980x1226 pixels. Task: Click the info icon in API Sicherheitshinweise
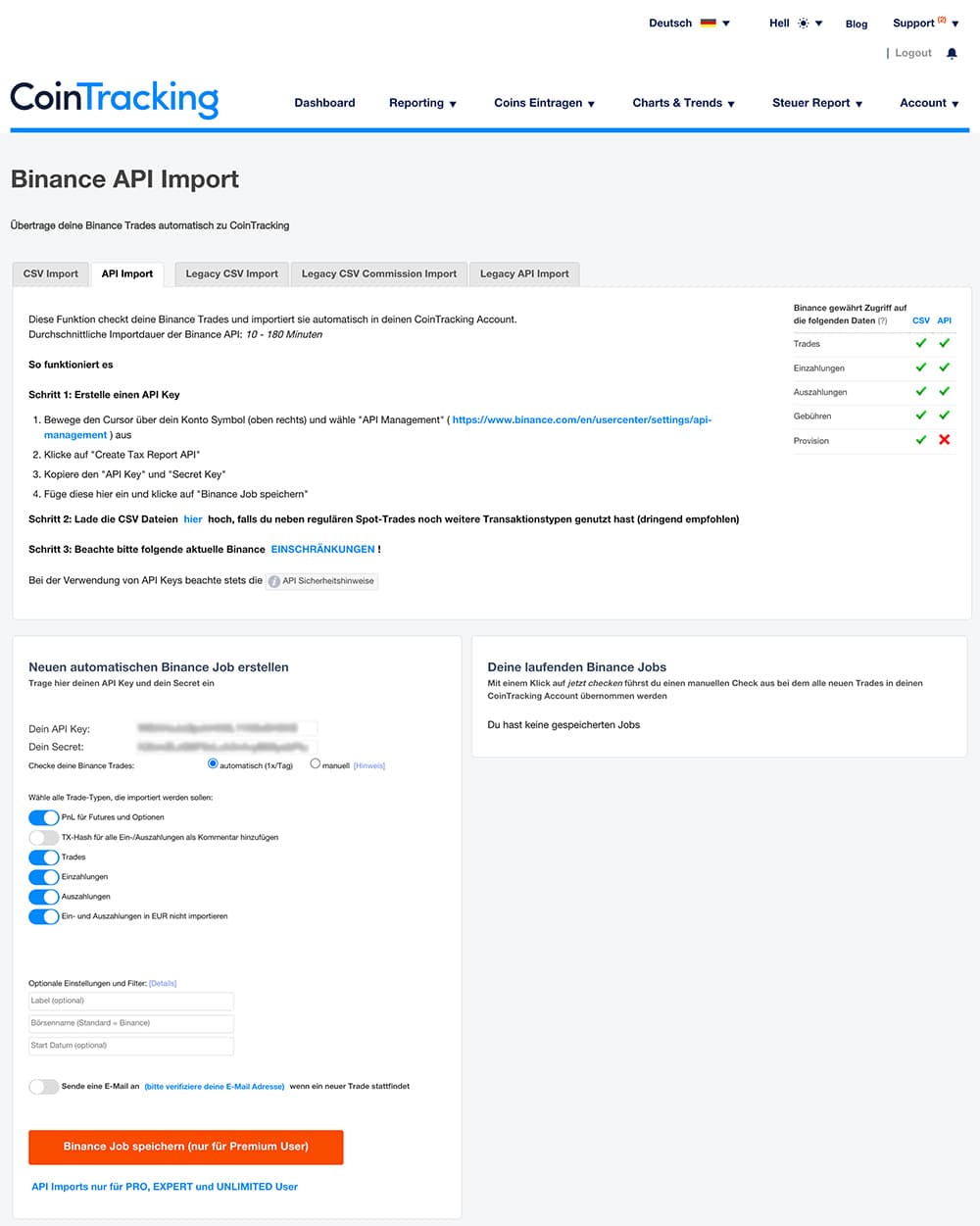click(274, 581)
